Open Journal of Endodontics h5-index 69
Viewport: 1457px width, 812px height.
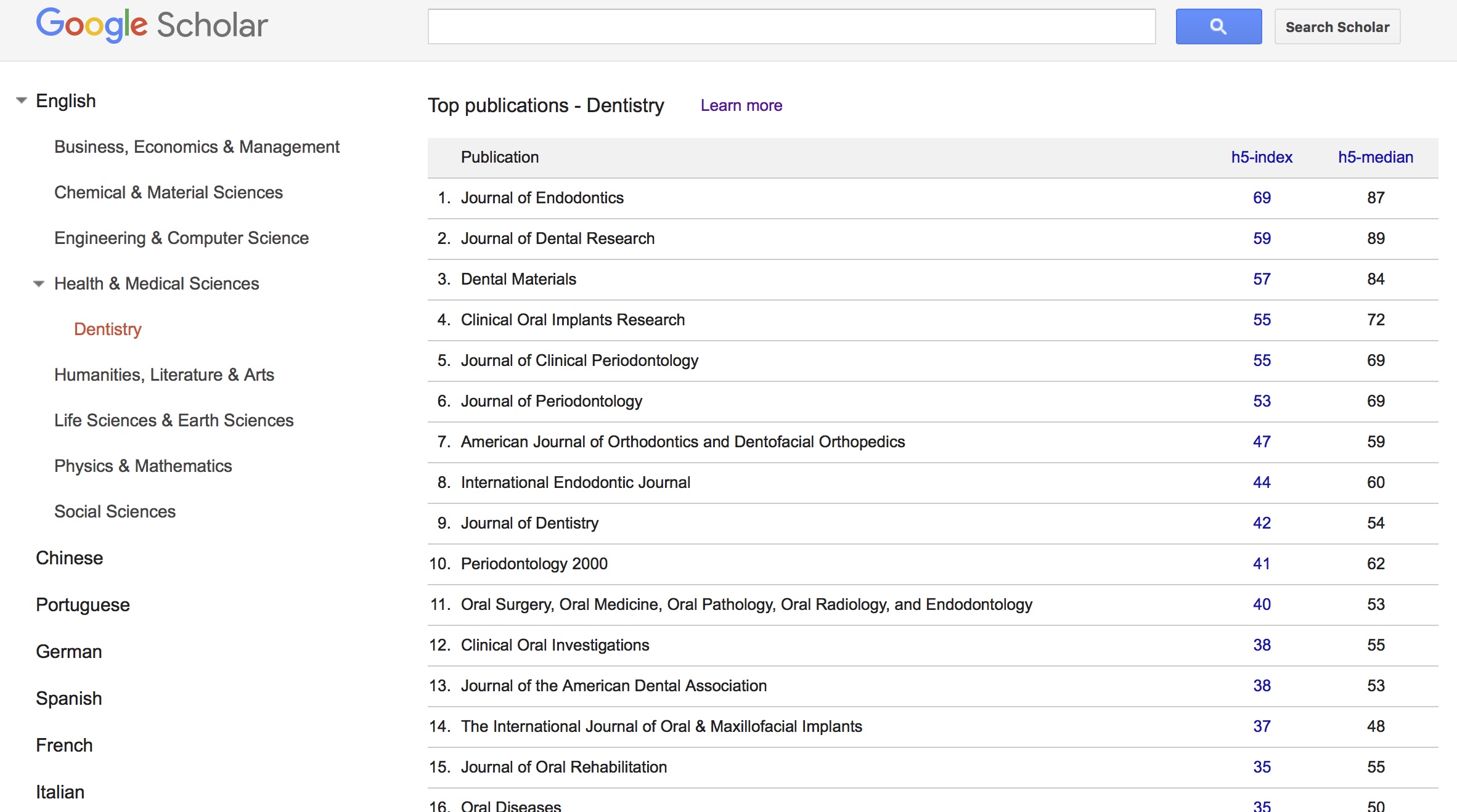coord(1261,198)
